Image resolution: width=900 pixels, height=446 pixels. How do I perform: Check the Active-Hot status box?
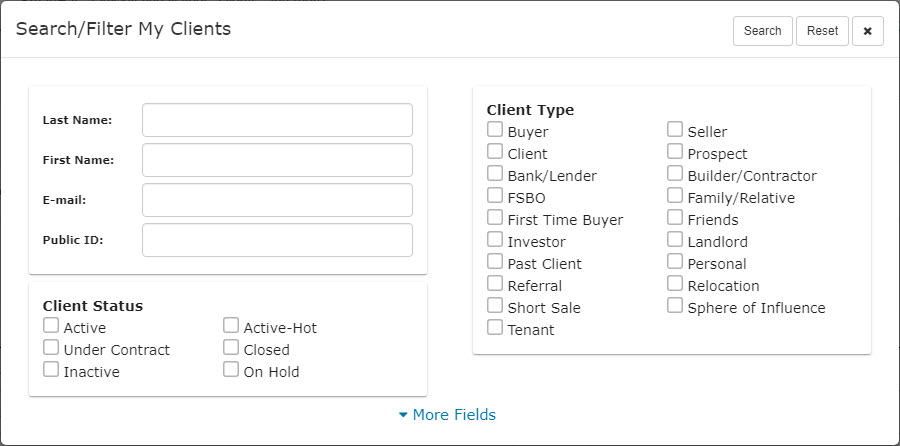pyautogui.click(x=231, y=326)
